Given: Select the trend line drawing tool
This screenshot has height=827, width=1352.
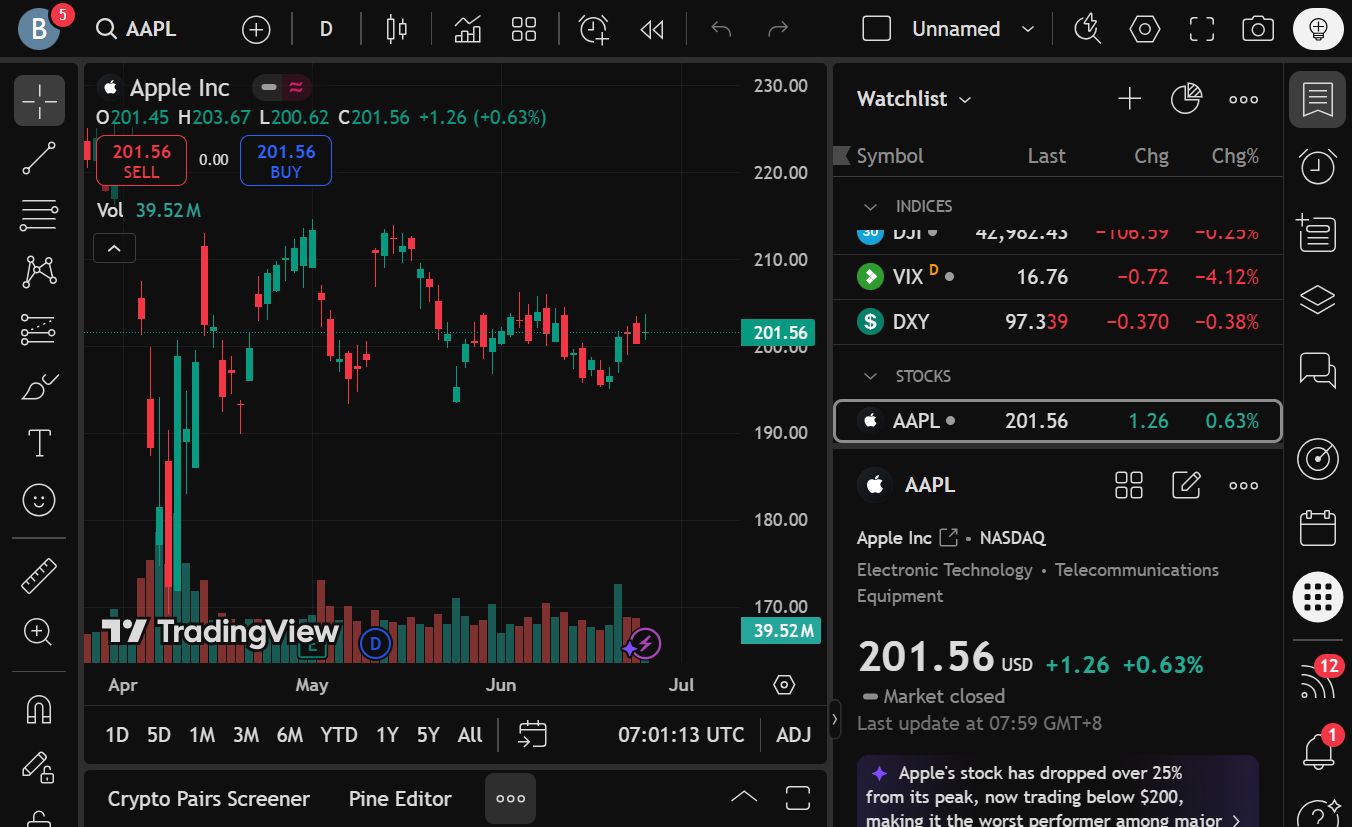Looking at the screenshot, I should (39, 158).
